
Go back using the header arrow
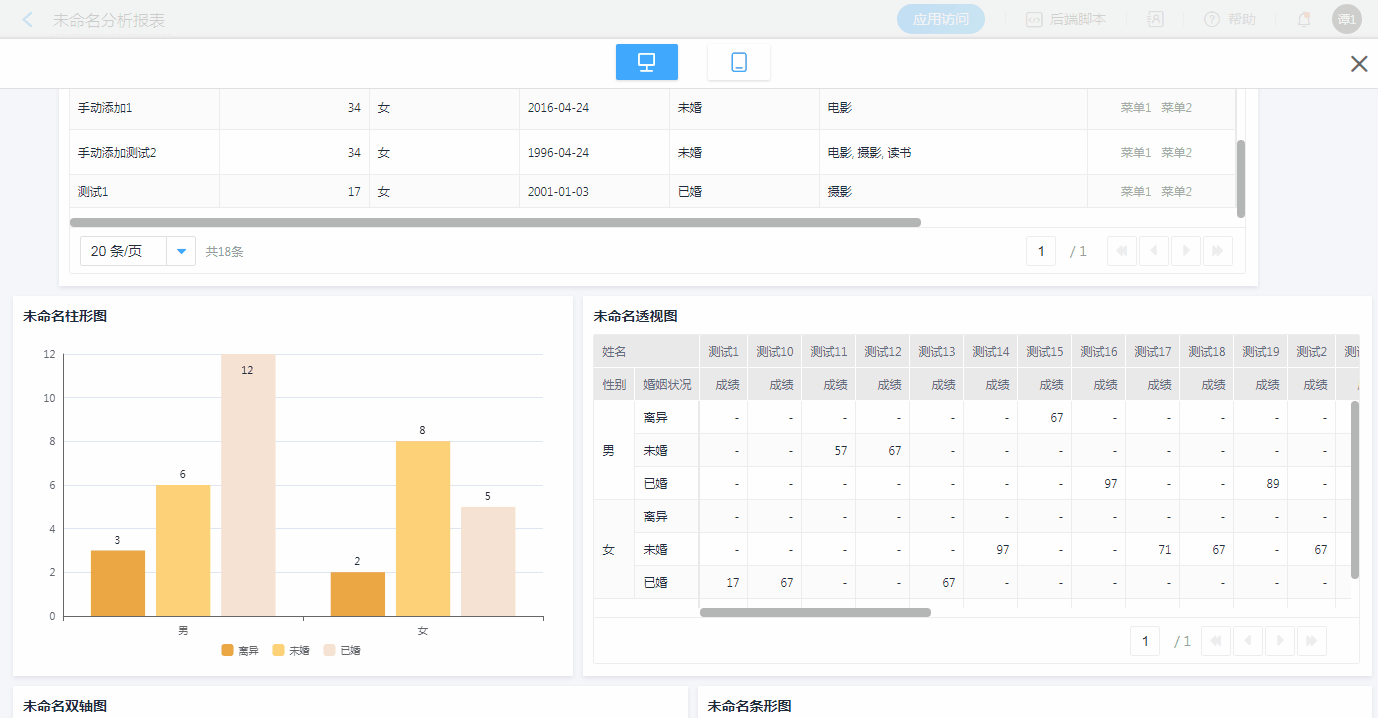[28, 20]
